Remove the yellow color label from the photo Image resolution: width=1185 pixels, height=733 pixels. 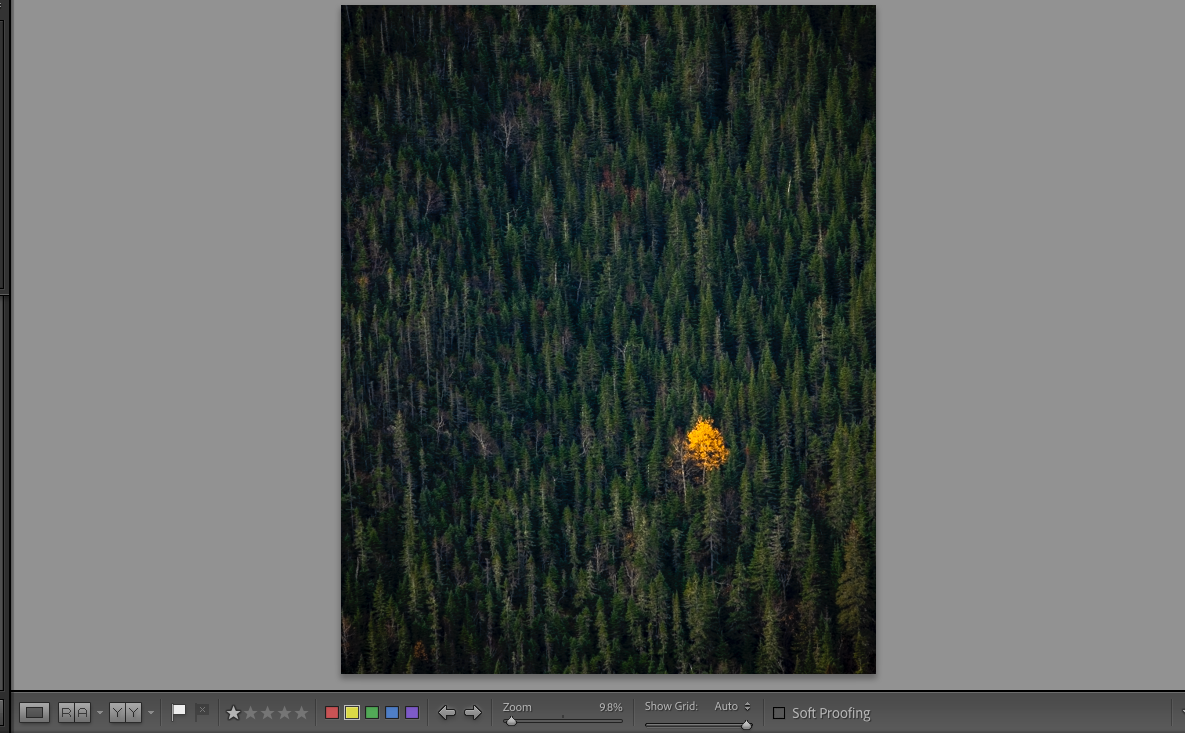point(352,712)
